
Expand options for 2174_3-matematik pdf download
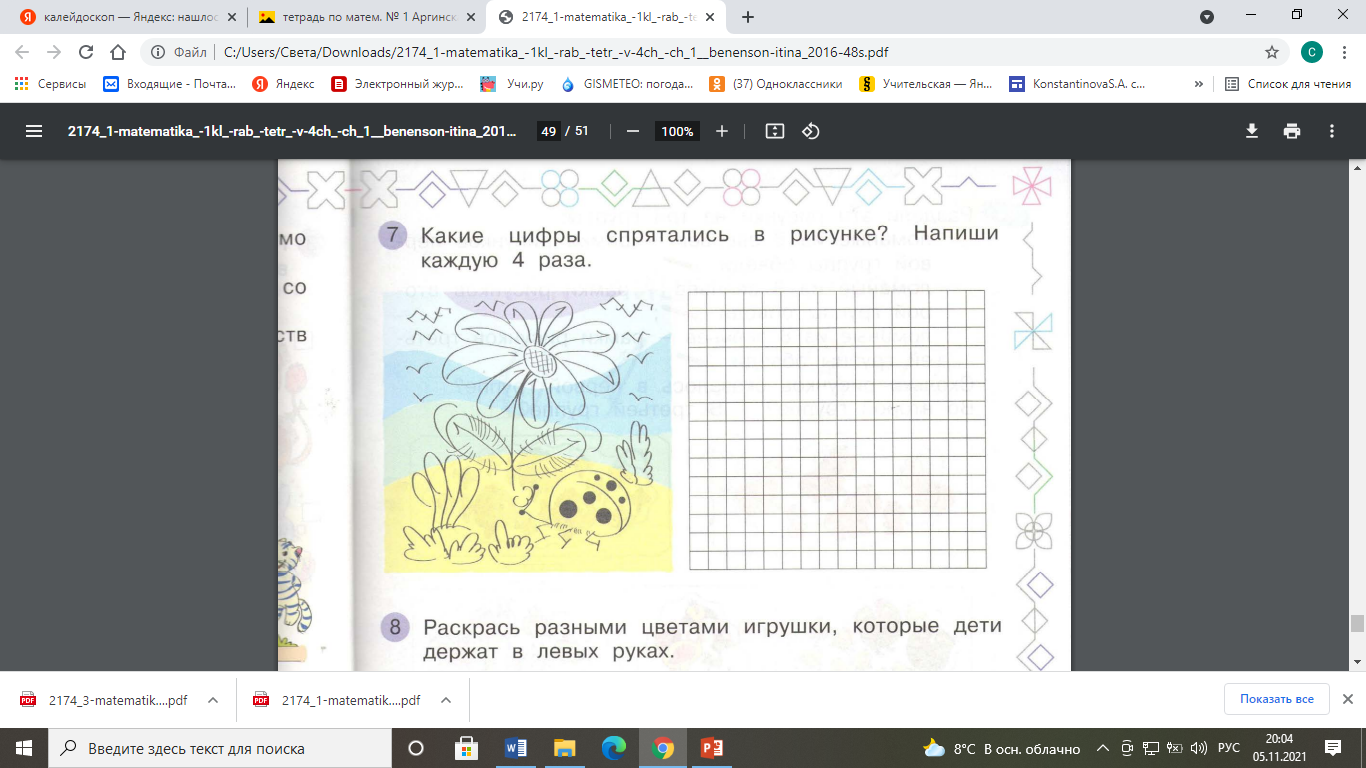click(213, 700)
